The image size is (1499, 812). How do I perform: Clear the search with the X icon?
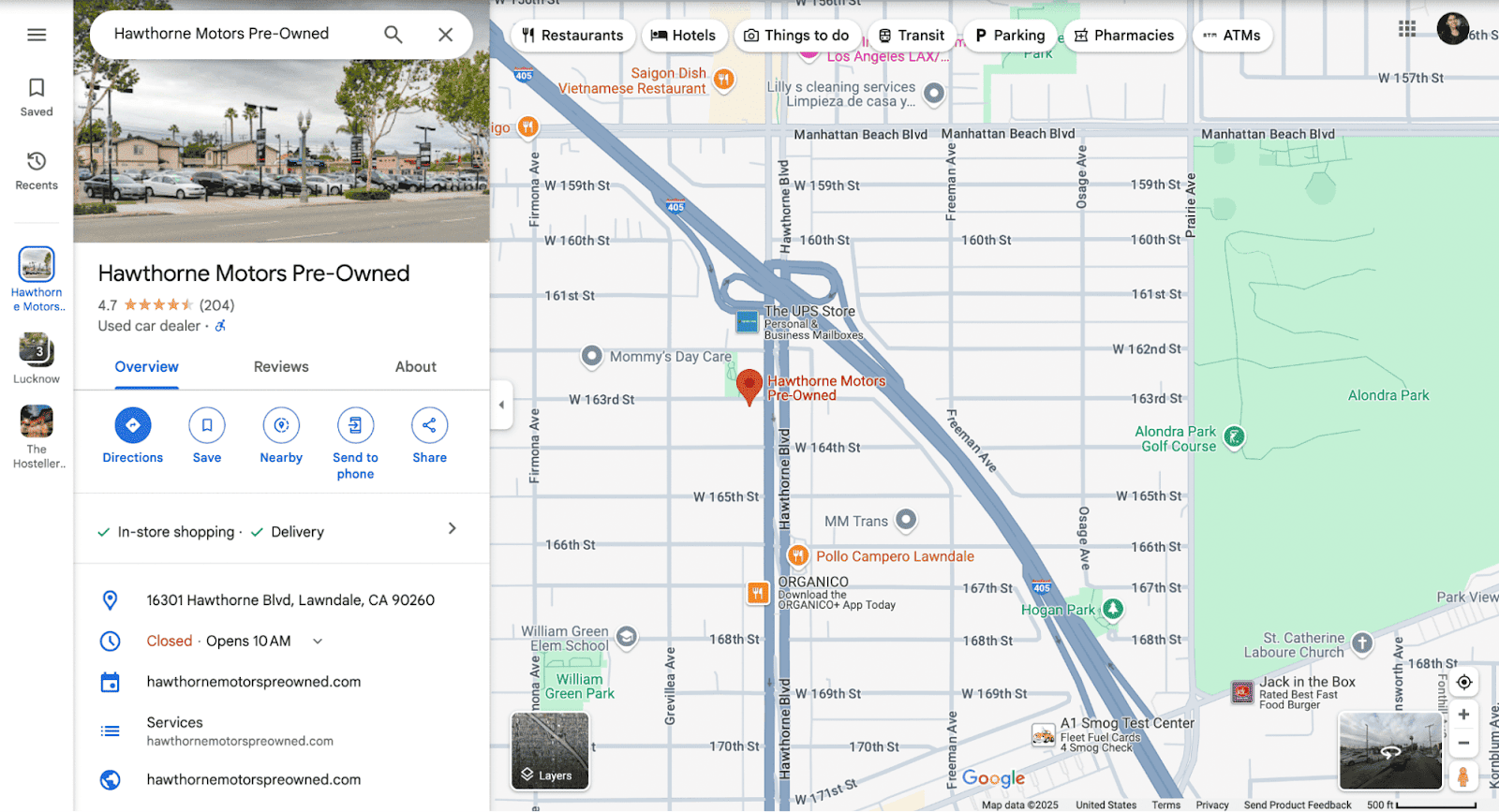pyautogui.click(x=446, y=35)
